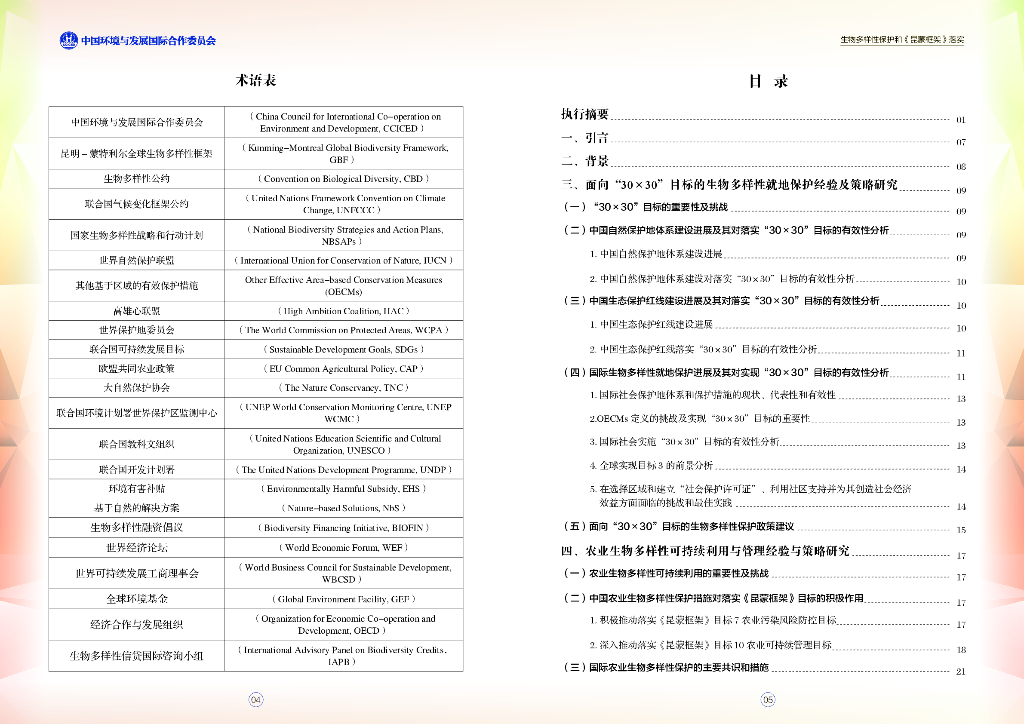Click the cell 昆明-蒙特利尔全球生物多样性框架
Viewport: 1024px width, 724px height.
[x=136, y=153]
